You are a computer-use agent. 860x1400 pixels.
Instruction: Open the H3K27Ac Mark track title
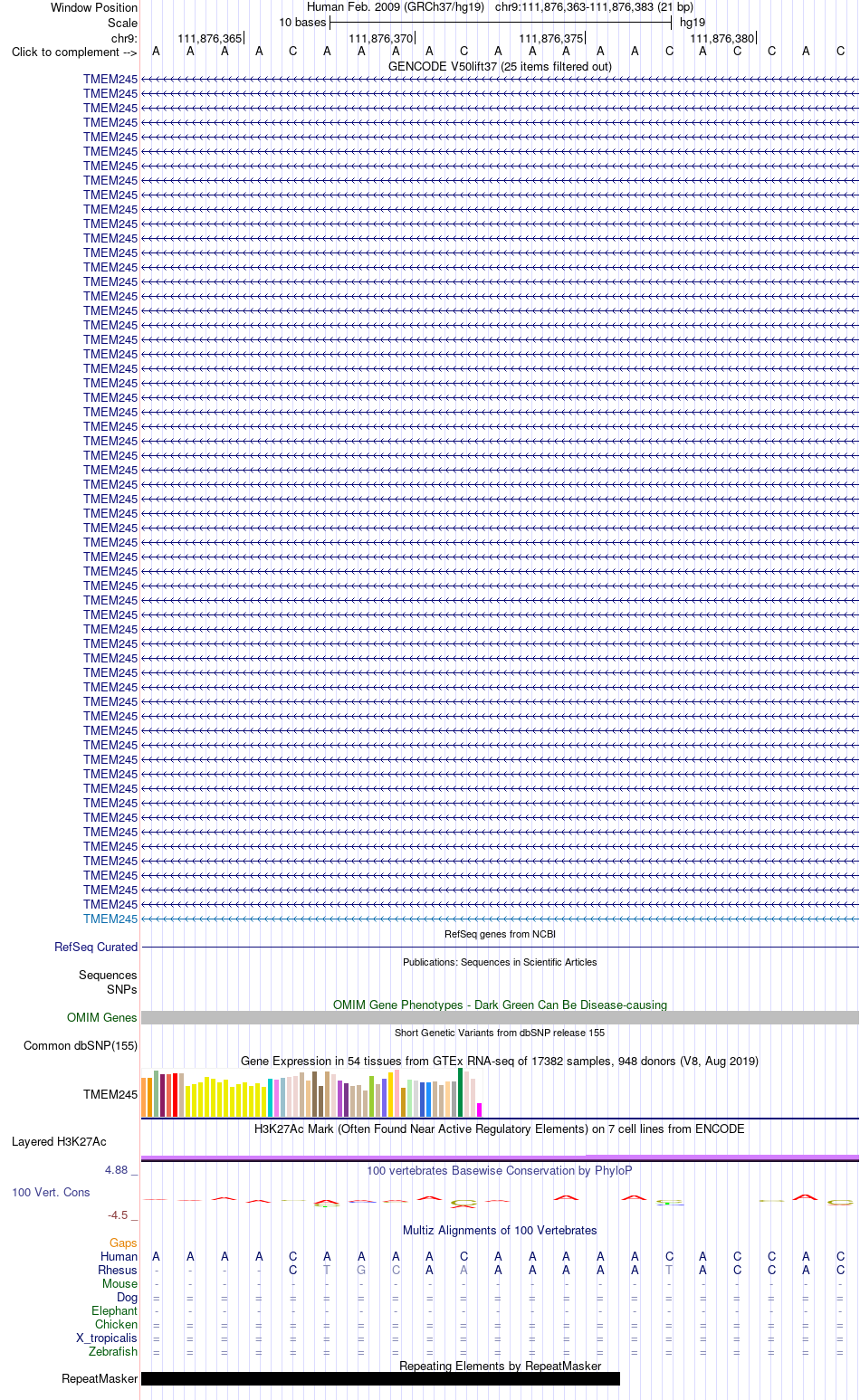click(x=500, y=1129)
